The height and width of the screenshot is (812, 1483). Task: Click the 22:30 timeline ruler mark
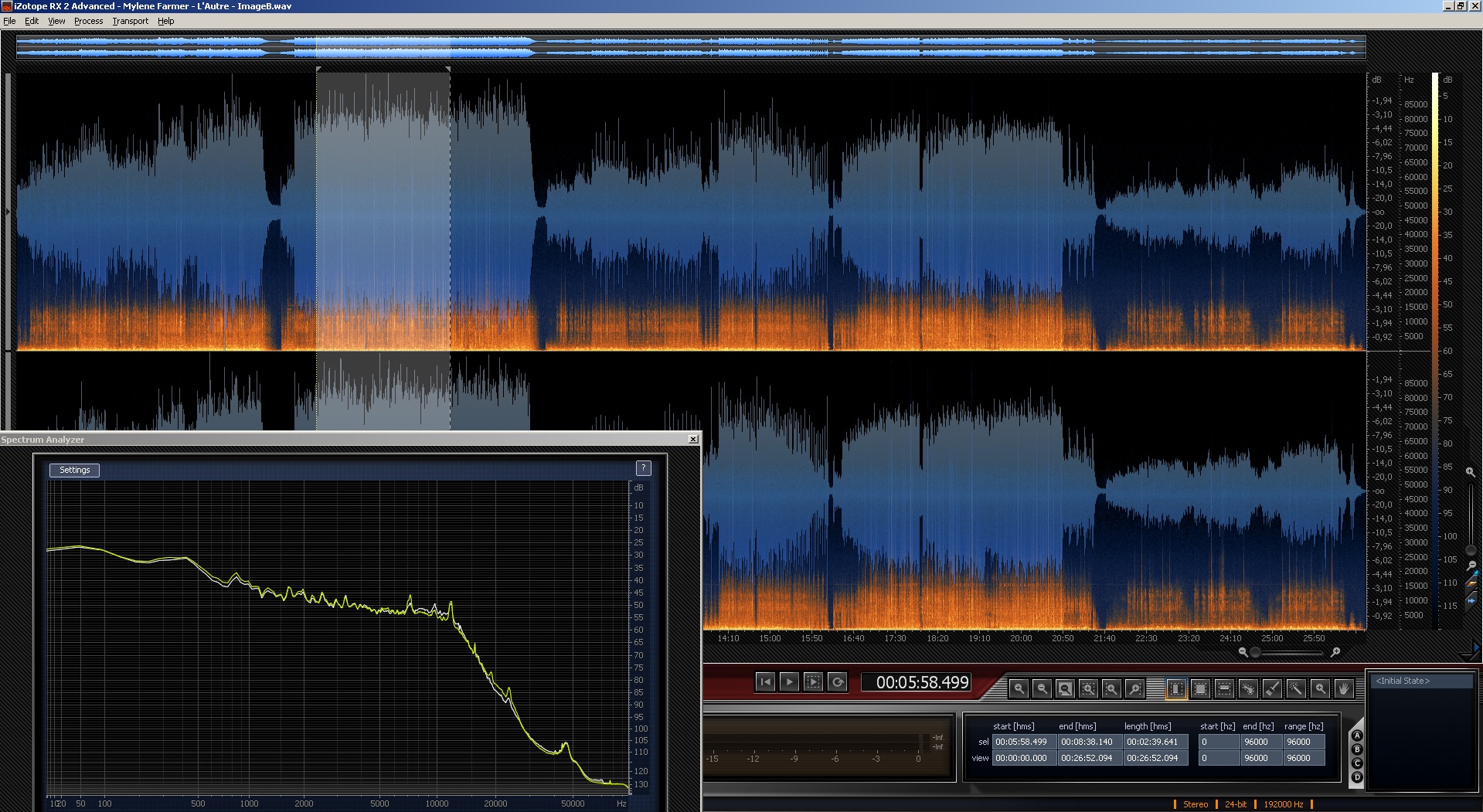pyautogui.click(x=1146, y=638)
